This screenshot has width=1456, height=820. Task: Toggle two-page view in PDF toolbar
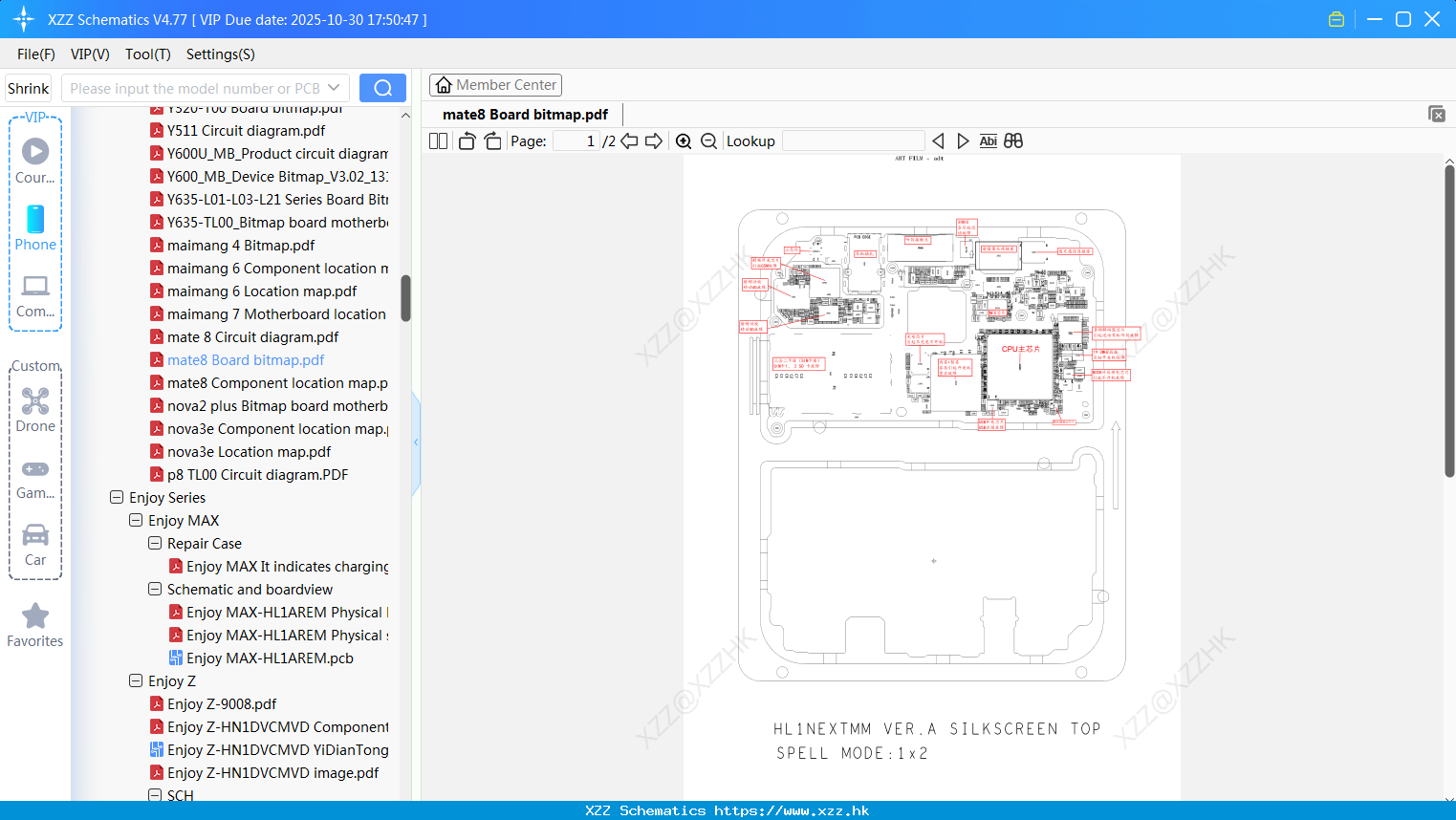tap(438, 140)
